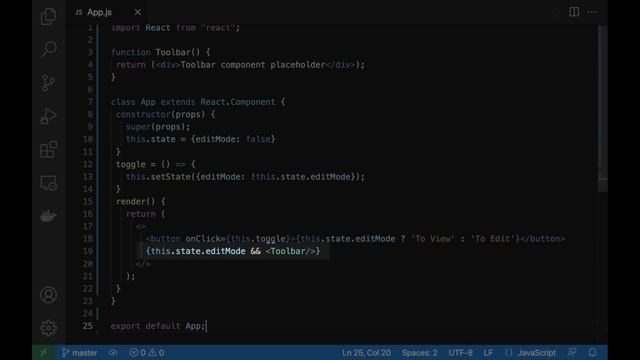
Task: Open notifications bell in status bar
Action: (x=592, y=353)
